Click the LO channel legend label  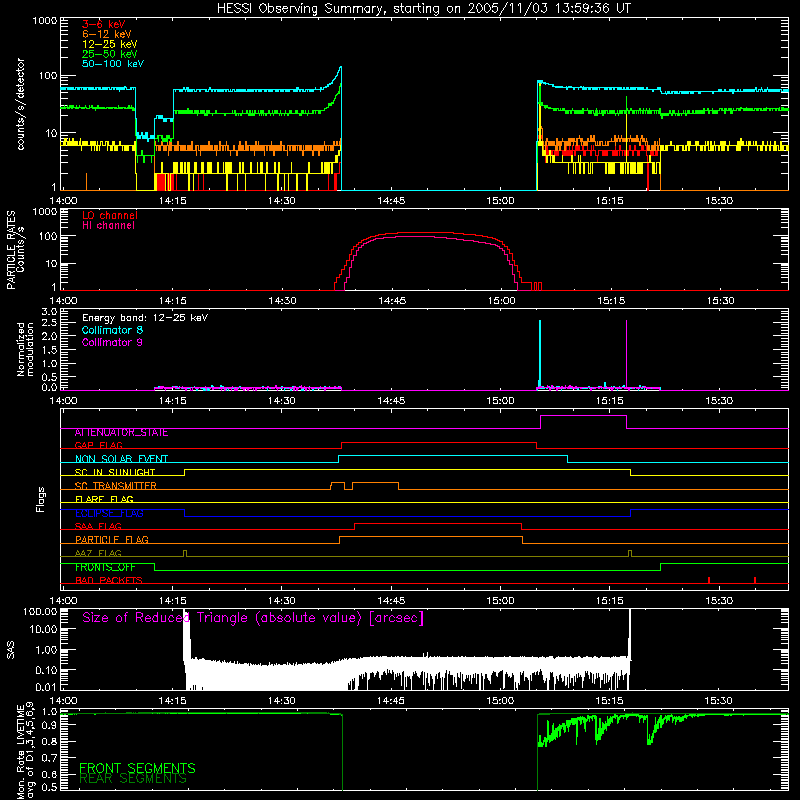[x=110, y=215]
